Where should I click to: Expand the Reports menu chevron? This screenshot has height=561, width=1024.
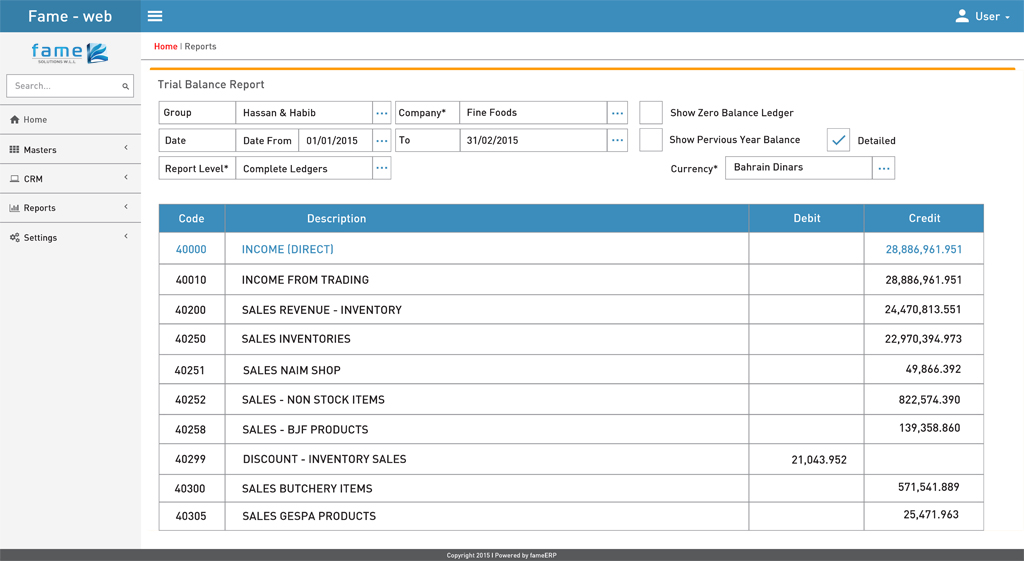pos(126,206)
